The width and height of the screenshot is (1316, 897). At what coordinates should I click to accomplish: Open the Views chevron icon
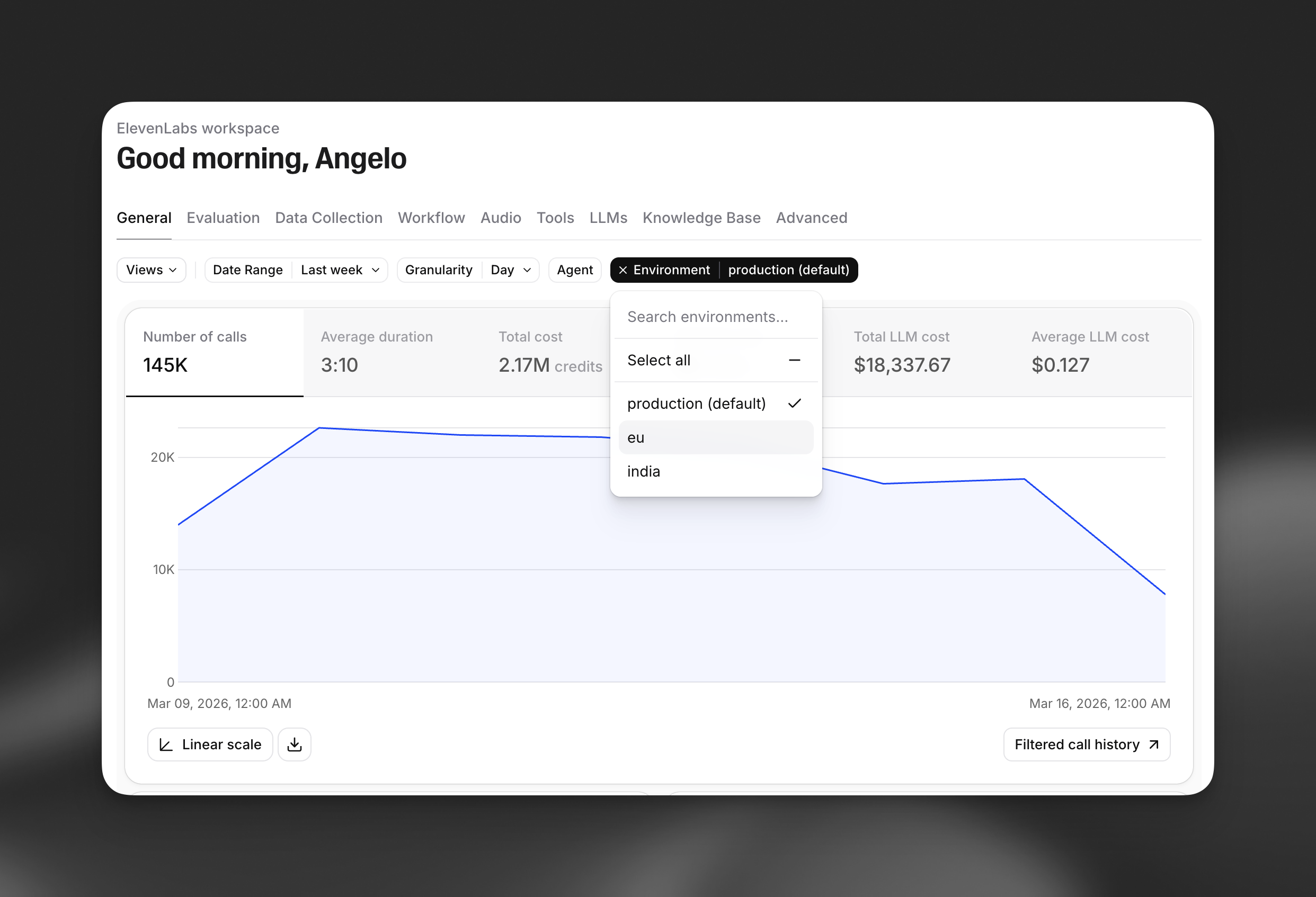point(173,270)
